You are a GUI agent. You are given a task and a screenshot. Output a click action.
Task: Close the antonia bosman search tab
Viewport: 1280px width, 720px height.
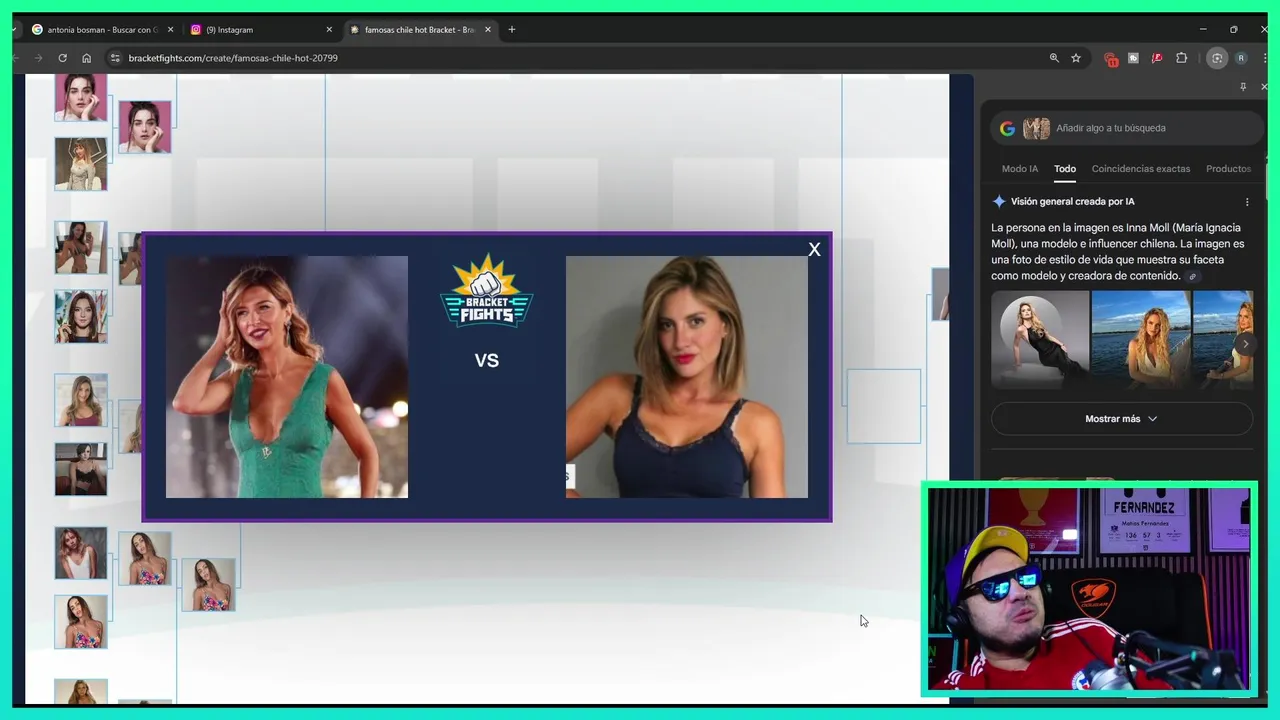click(170, 30)
